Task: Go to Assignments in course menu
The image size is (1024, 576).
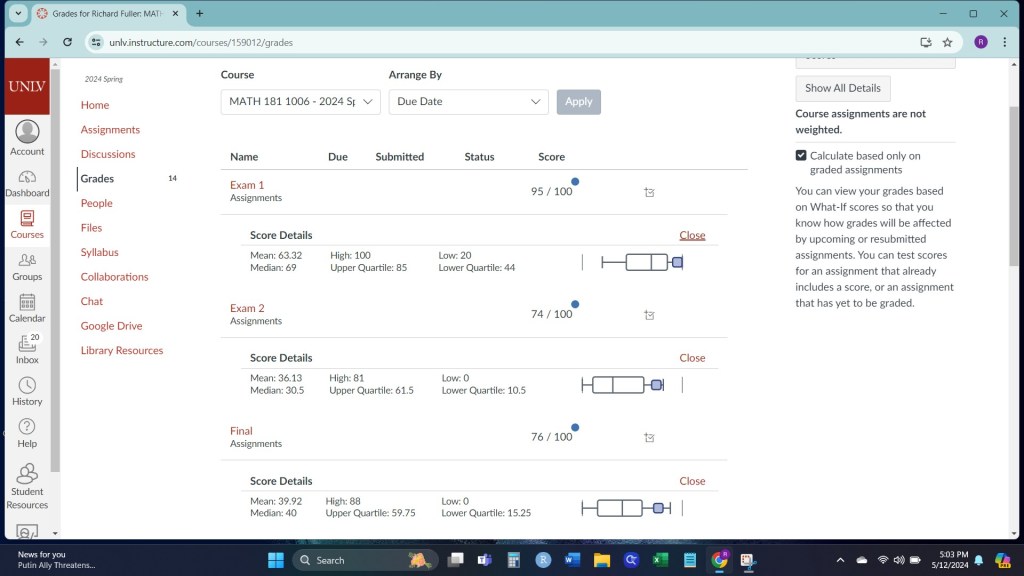Action: click(x=110, y=130)
